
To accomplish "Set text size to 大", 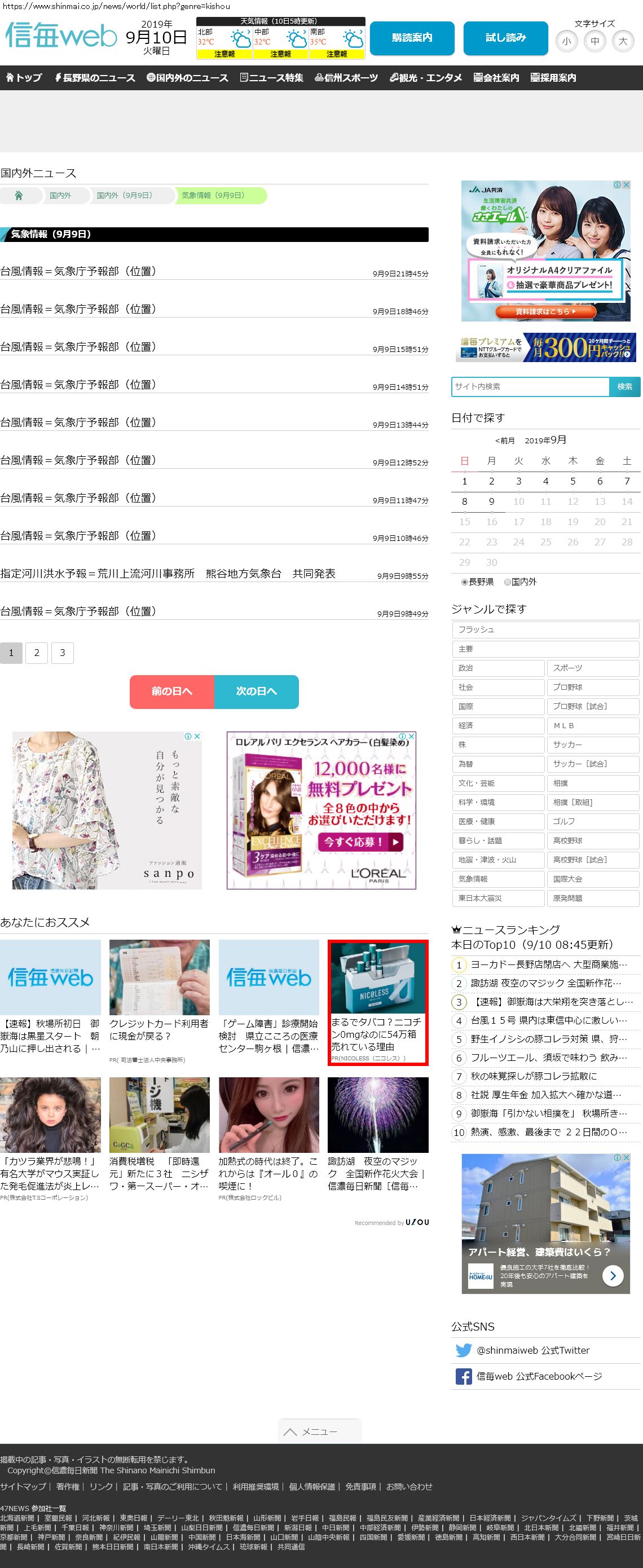I will [623, 41].
